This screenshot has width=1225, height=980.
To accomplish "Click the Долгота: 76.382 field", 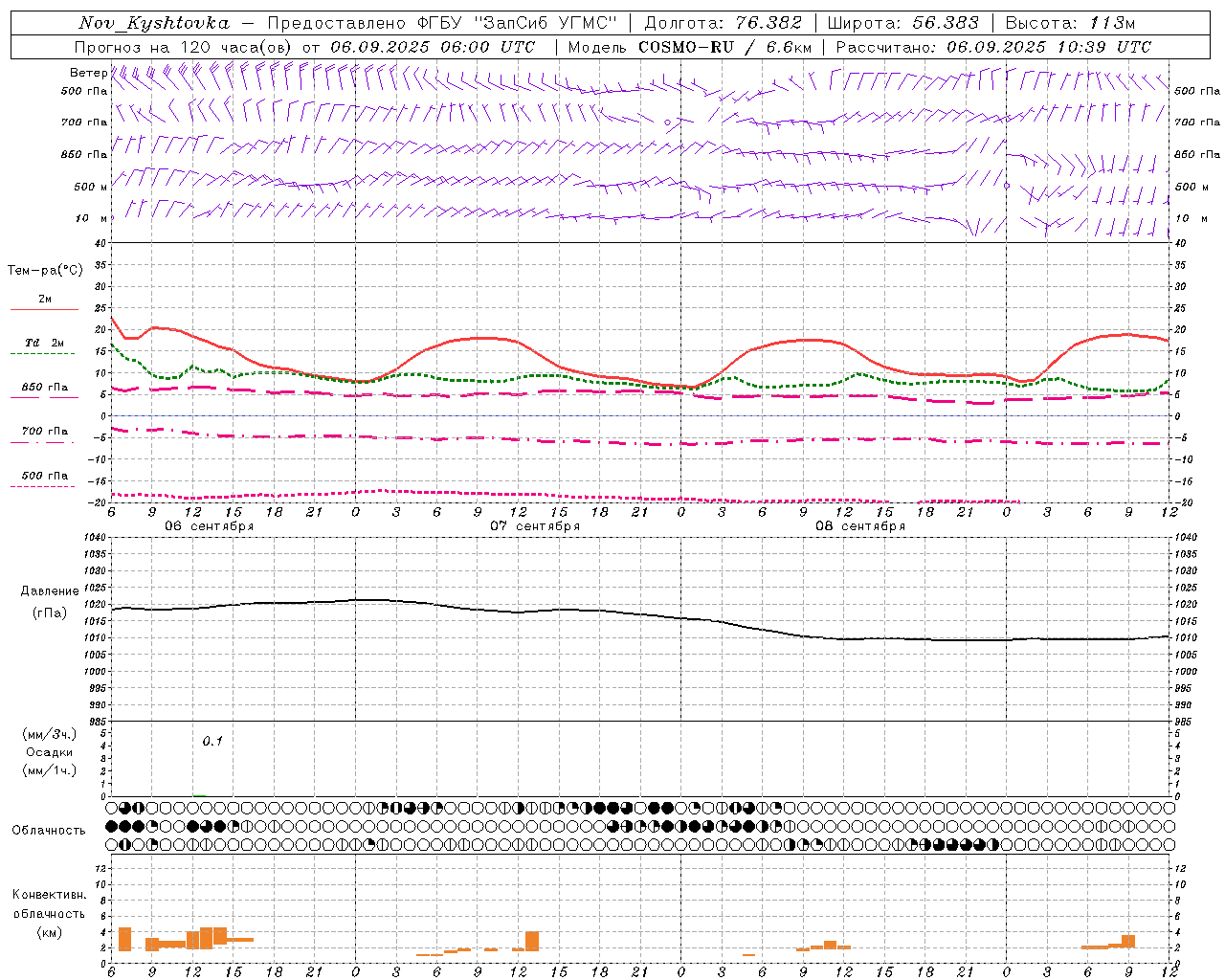I will pos(724,23).
